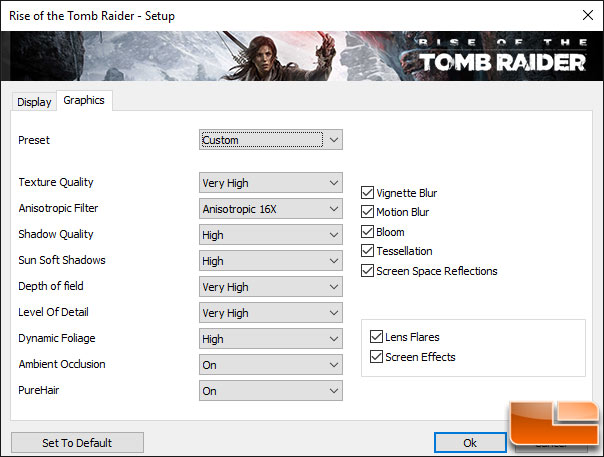Viewport: 604px width, 457px height.
Task: Select the Graphics tab
Action: click(x=84, y=100)
